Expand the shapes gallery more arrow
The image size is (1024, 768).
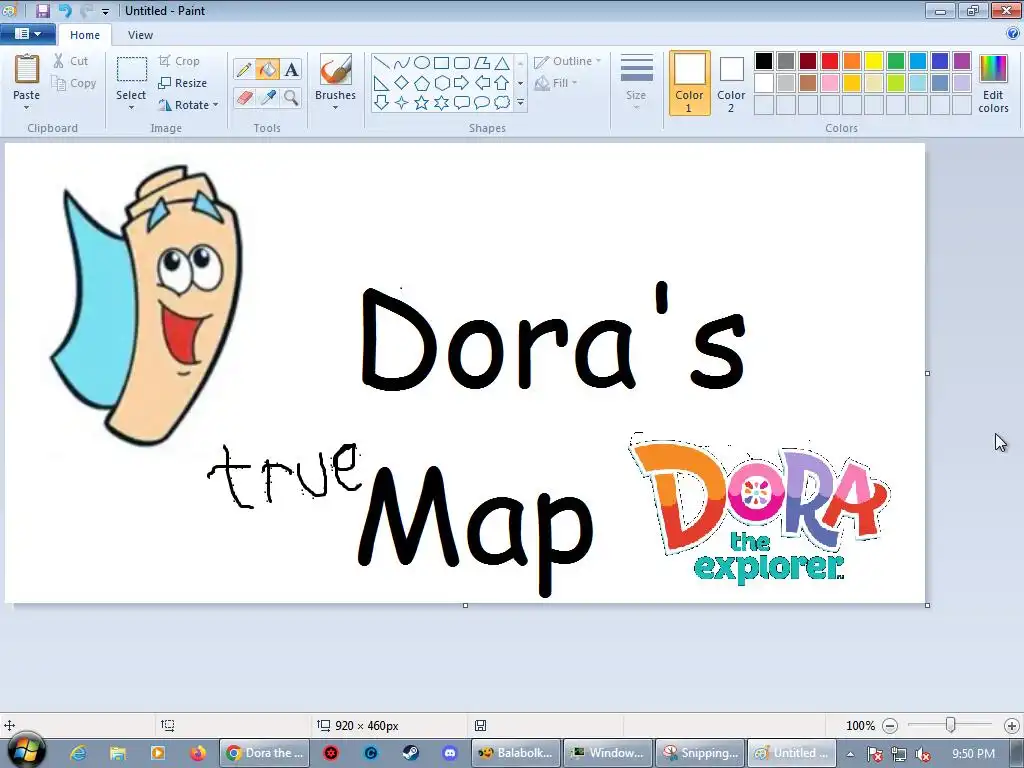(520, 103)
